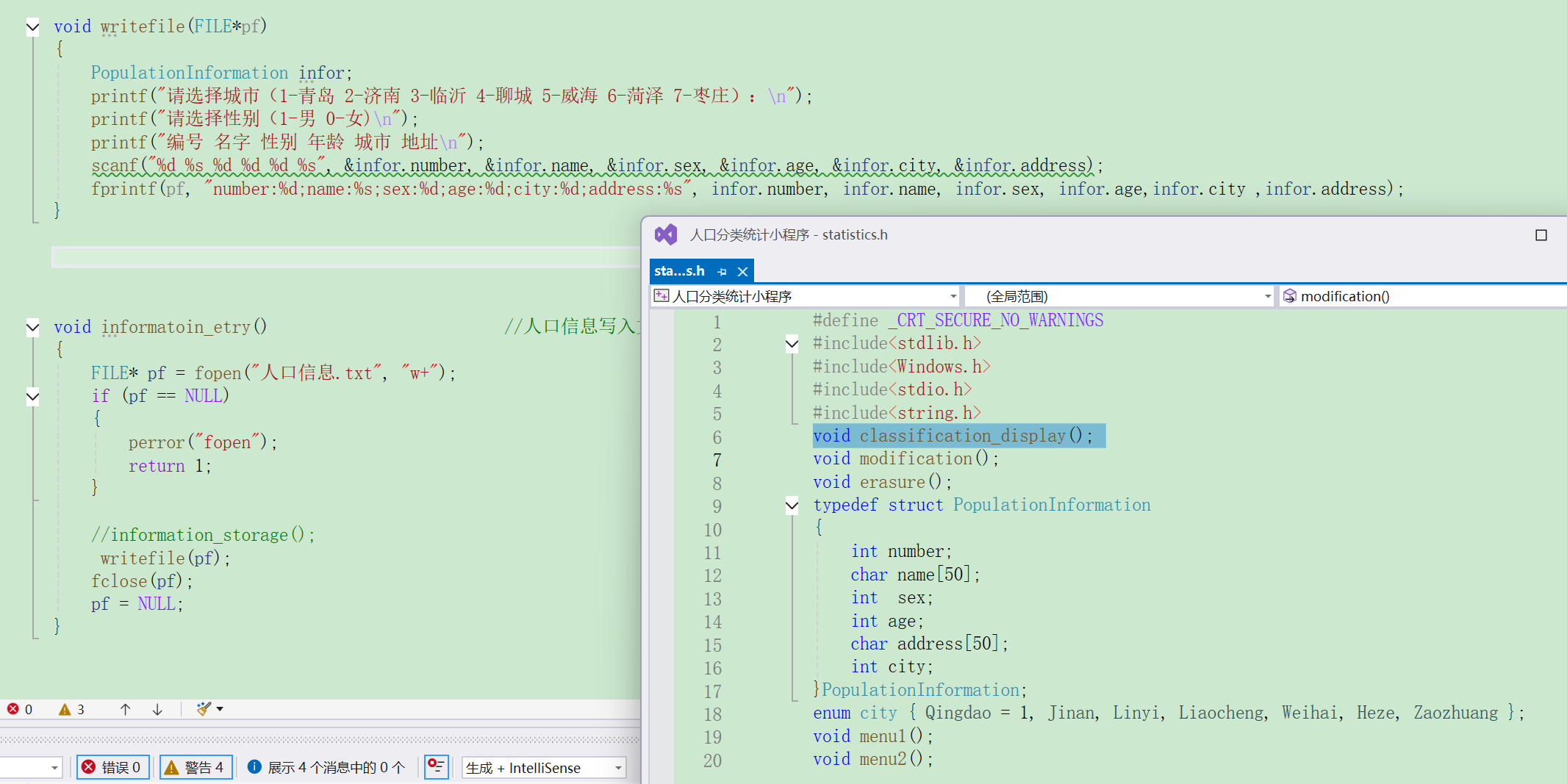
Task: Click the int city; struct member
Action: pos(892,667)
